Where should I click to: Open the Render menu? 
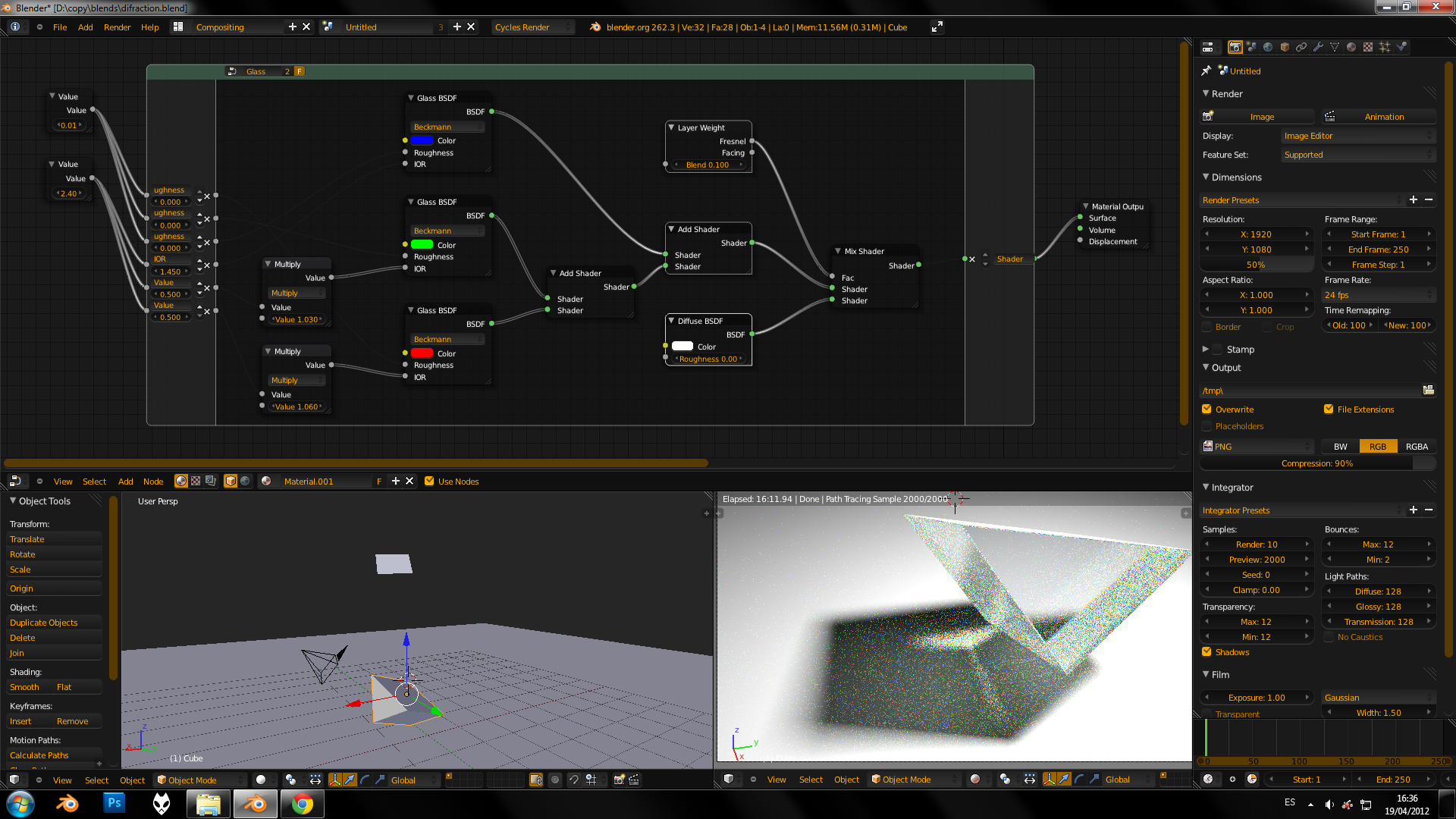point(117,27)
